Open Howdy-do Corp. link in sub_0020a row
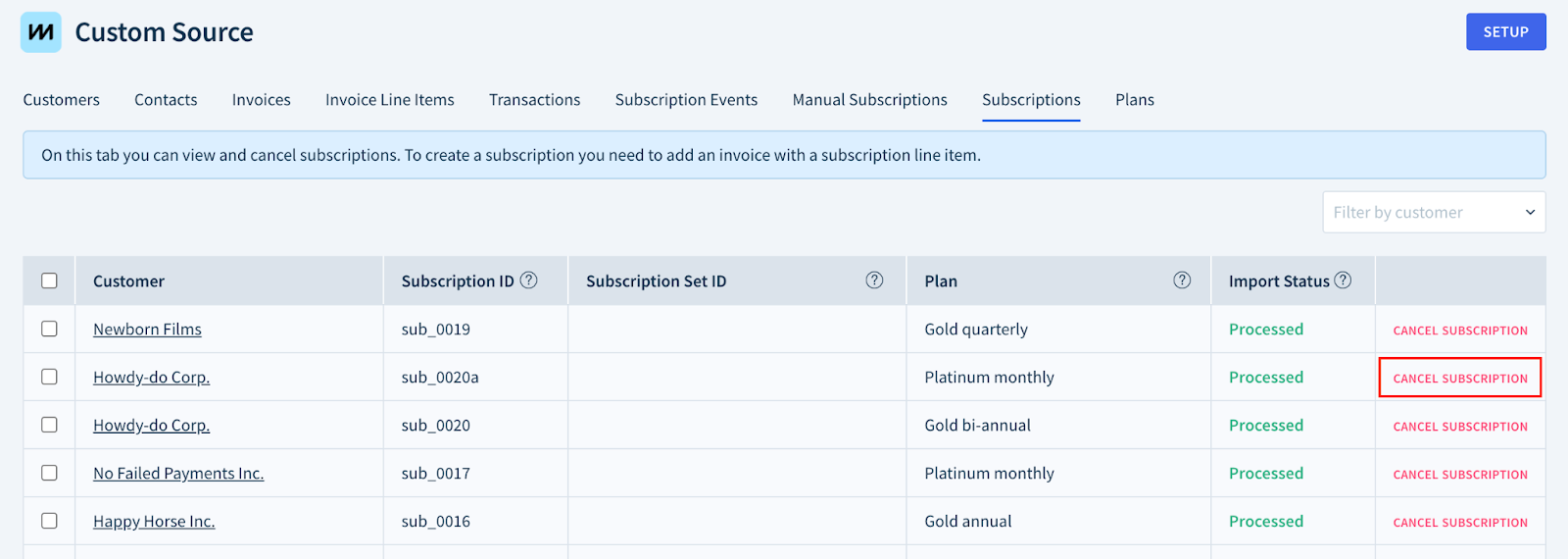1568x559 pixels. tap(151, 378)
